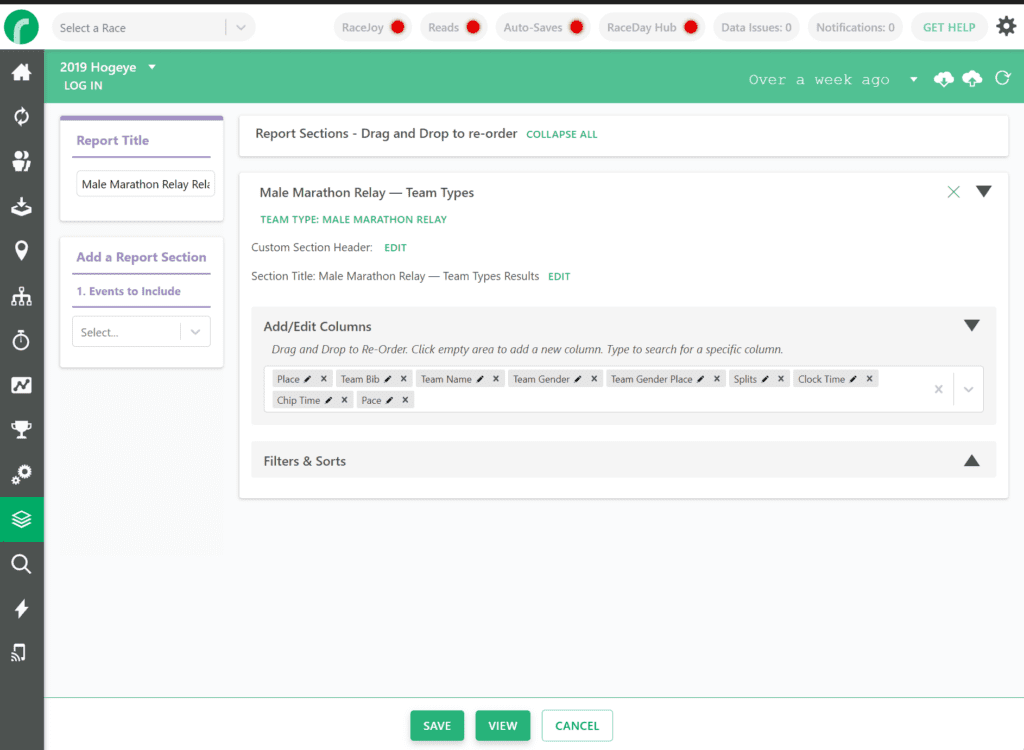The width and height of the screenshot is (1024, 750).
Task: Remove the Clock Time column
Action: pos(869,379)
